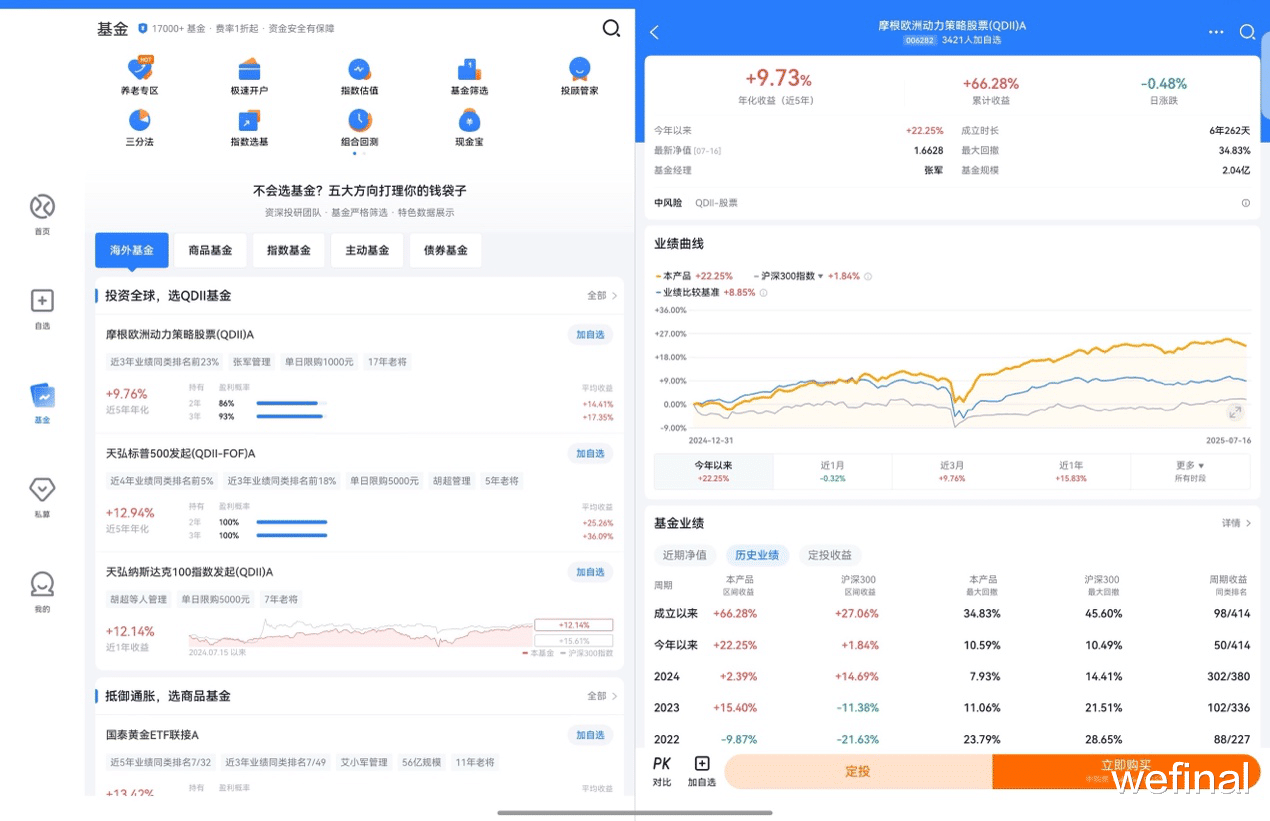The image size is (1270, 821).
Task: Open 私募 in left sidebar
Action: coord(42,497)
